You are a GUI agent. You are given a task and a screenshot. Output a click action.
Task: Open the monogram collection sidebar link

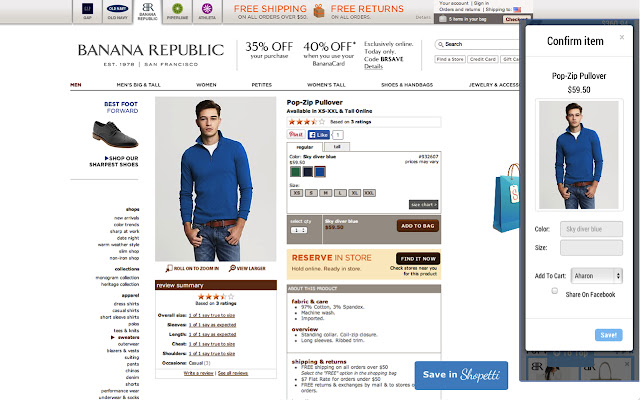[117, 278]
